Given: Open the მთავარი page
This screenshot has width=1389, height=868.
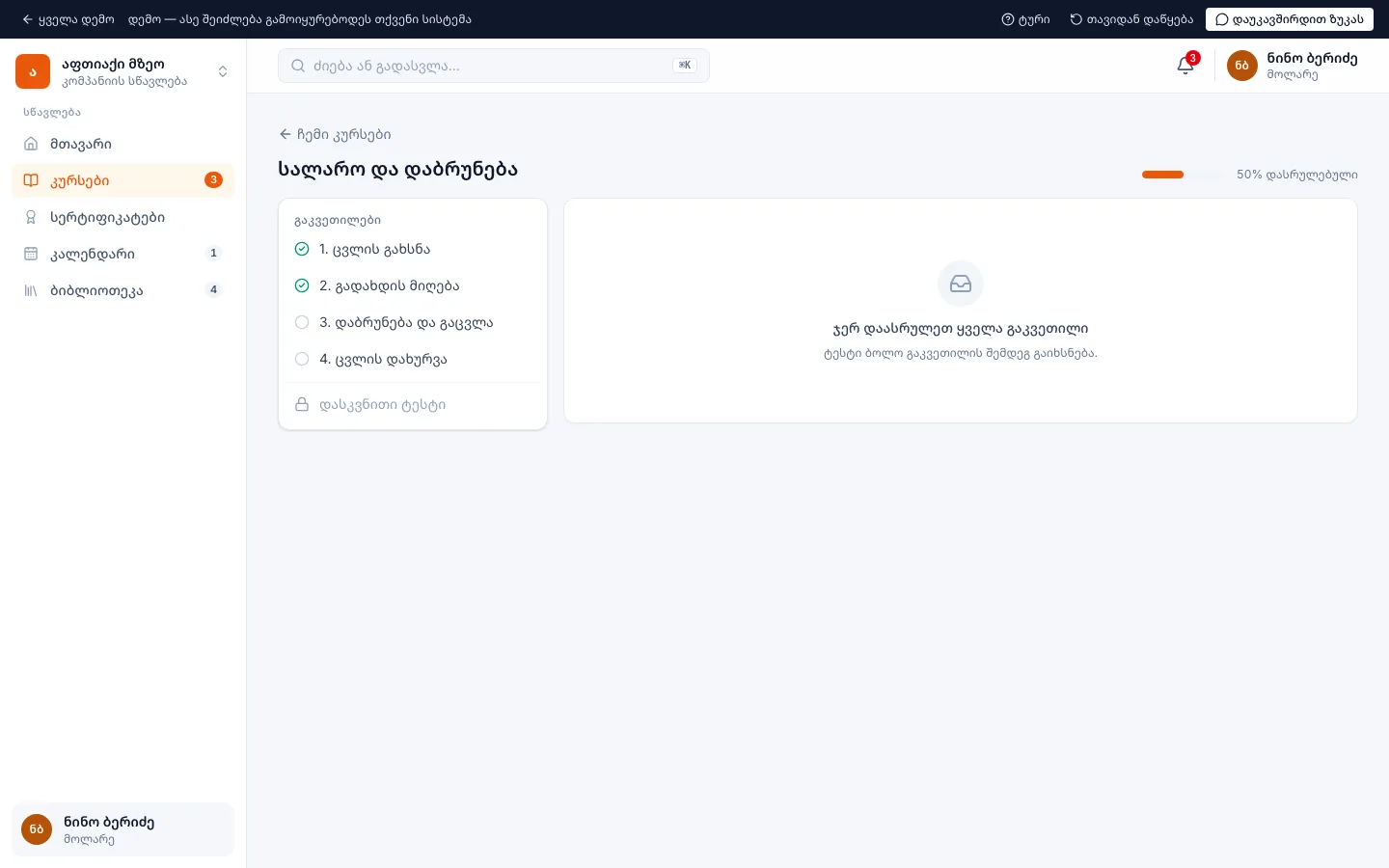Looking at the screenshot, I should [123, 144].
